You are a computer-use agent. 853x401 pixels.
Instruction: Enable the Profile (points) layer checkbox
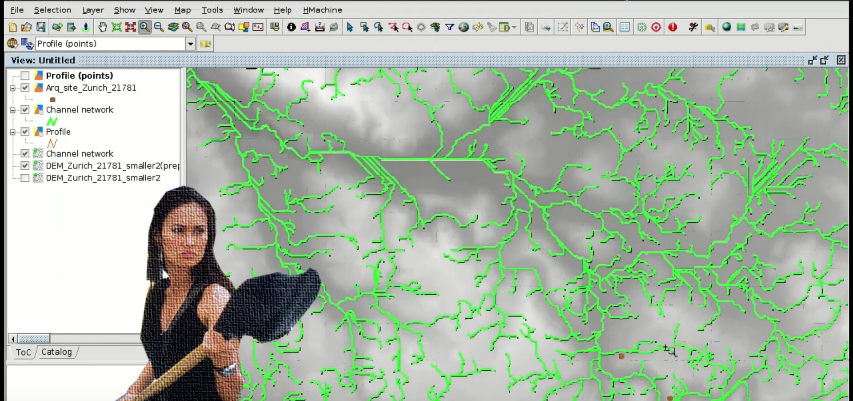pos(25,76)
